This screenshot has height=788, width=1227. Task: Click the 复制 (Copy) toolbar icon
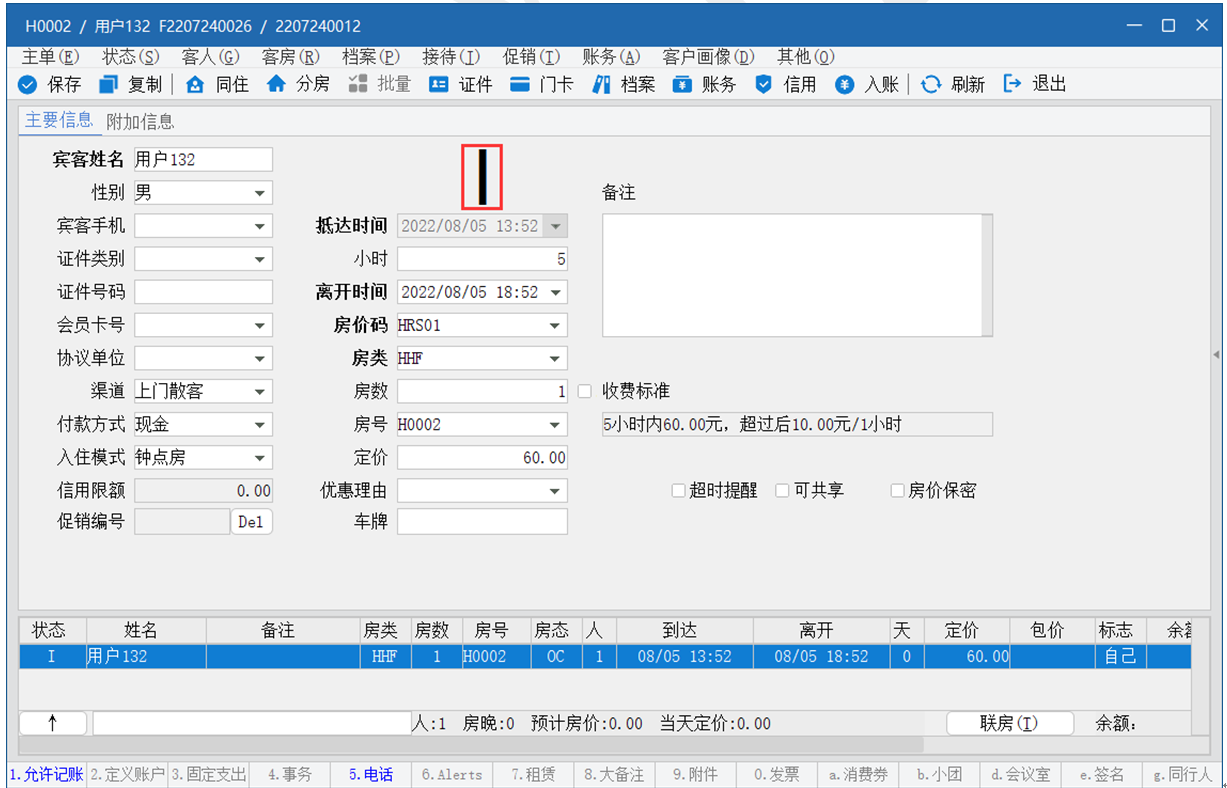click(109, 85)
